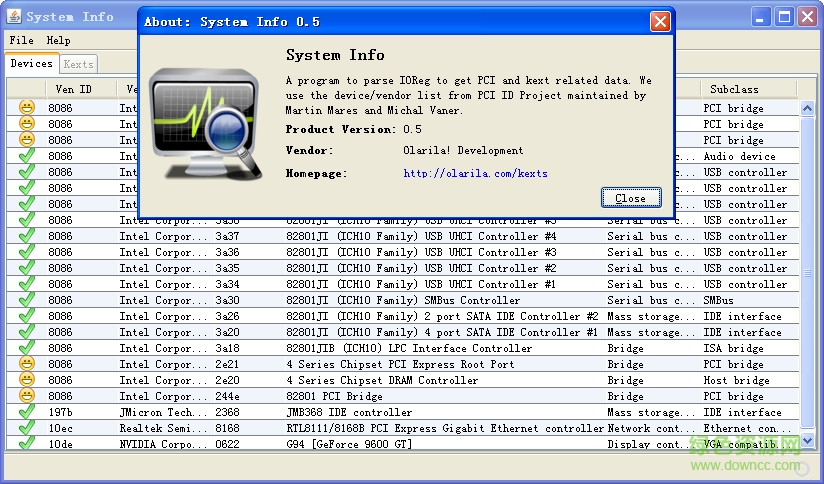Click the smiley icon for LPC Interface Controller
Viewport: 824px width, 484px height.
click(26, 347)
